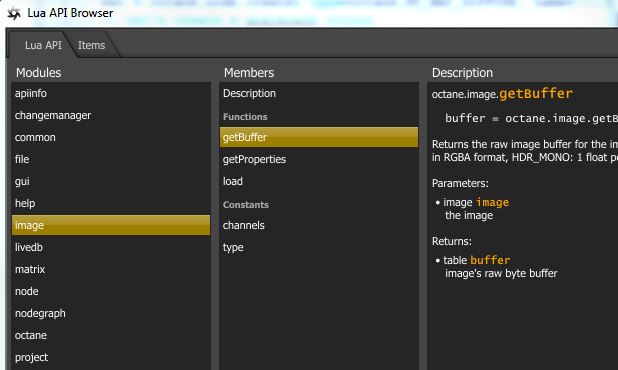
Task: Select the matrix module
Action: [x=111, y=270]
